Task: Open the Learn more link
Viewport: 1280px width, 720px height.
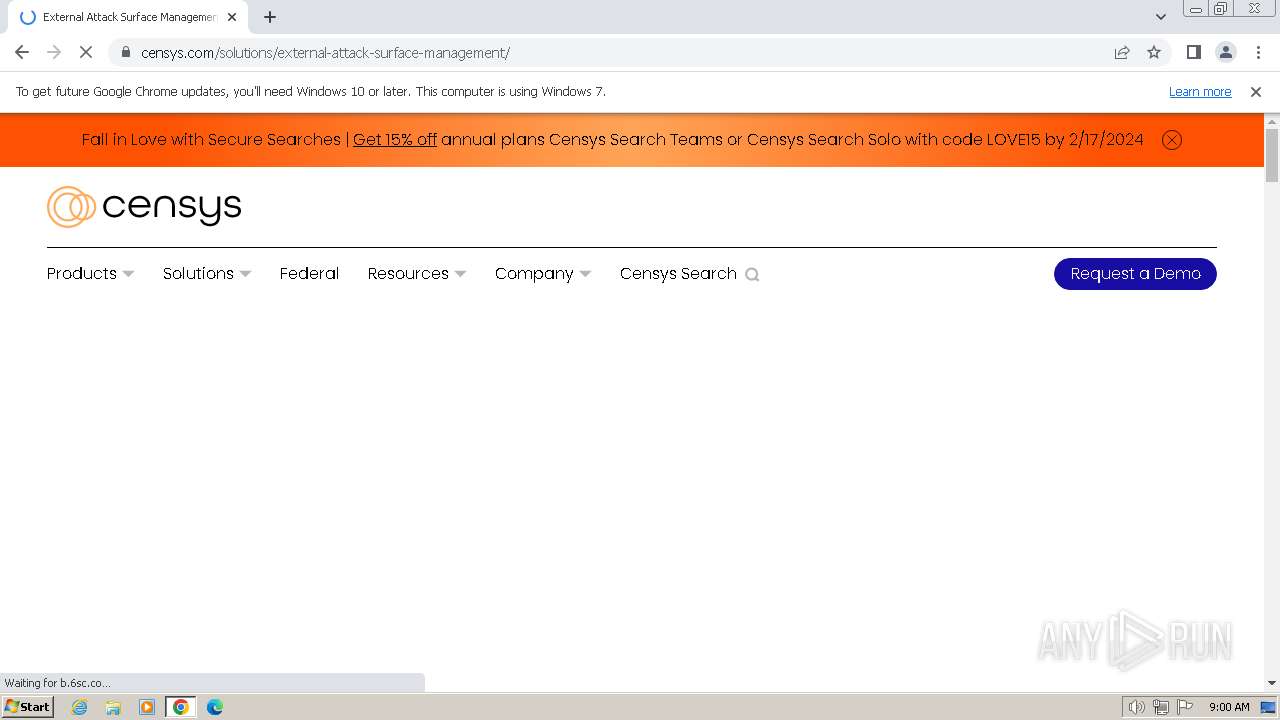Action: pyautogui.click(x=1200, y=91)
